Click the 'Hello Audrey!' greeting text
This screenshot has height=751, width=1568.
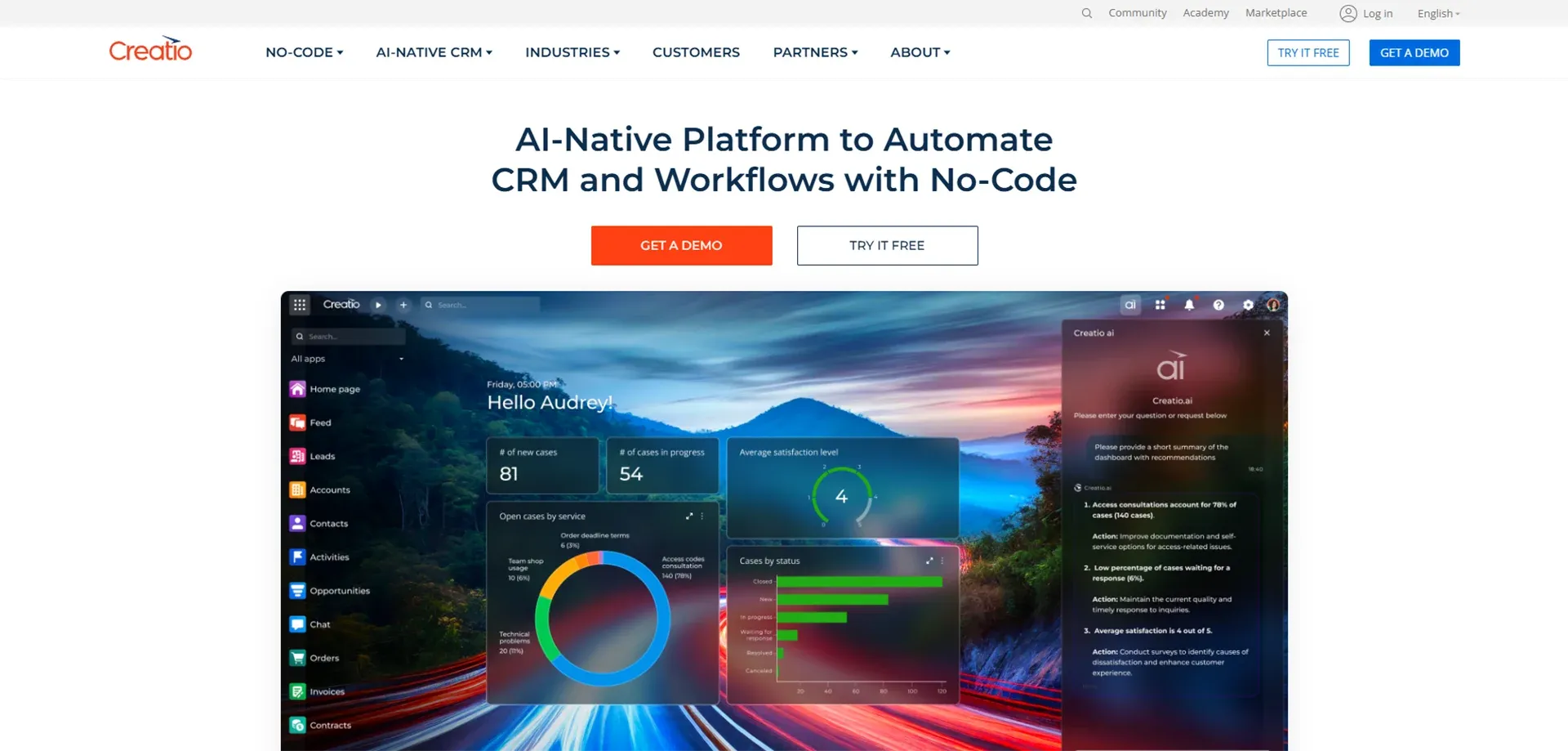550,403
